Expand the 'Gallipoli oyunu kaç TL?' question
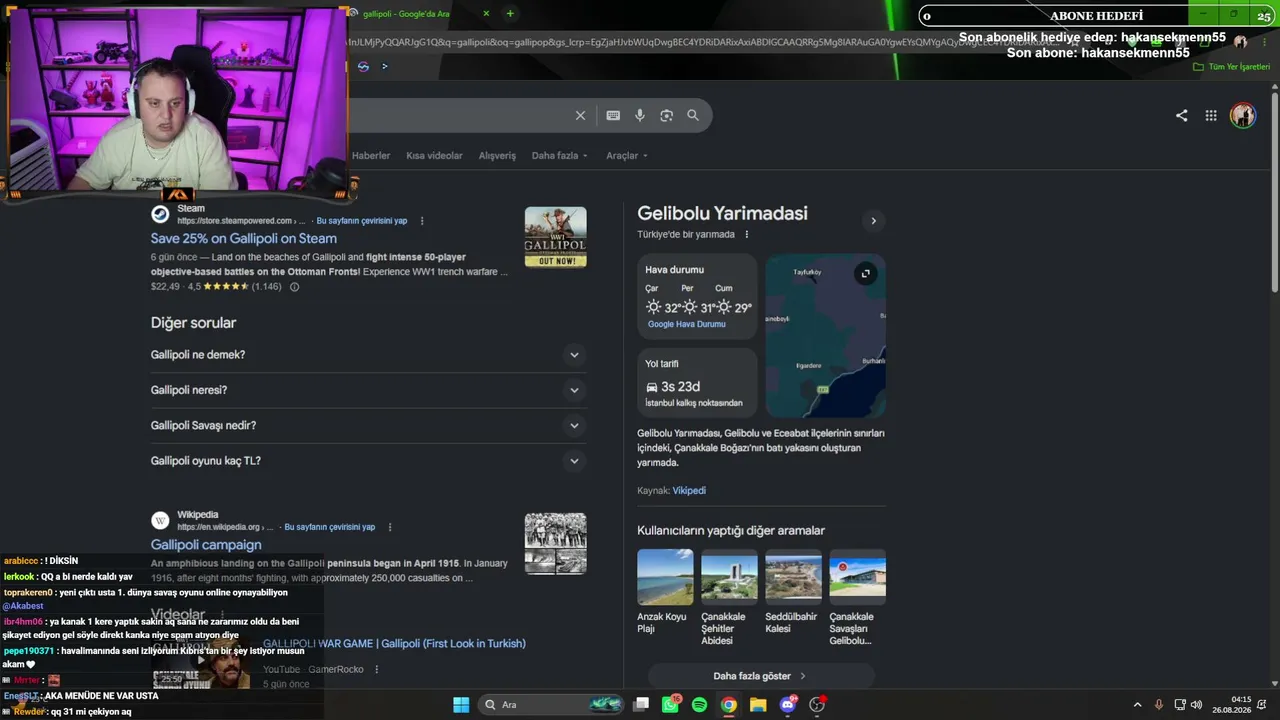Image resolution: width=1280 pixels, height=720 pixels. click(368, 461)
